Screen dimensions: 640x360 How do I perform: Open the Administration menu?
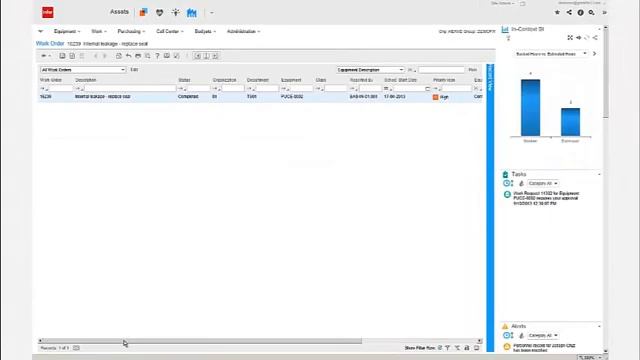(243, 31)
